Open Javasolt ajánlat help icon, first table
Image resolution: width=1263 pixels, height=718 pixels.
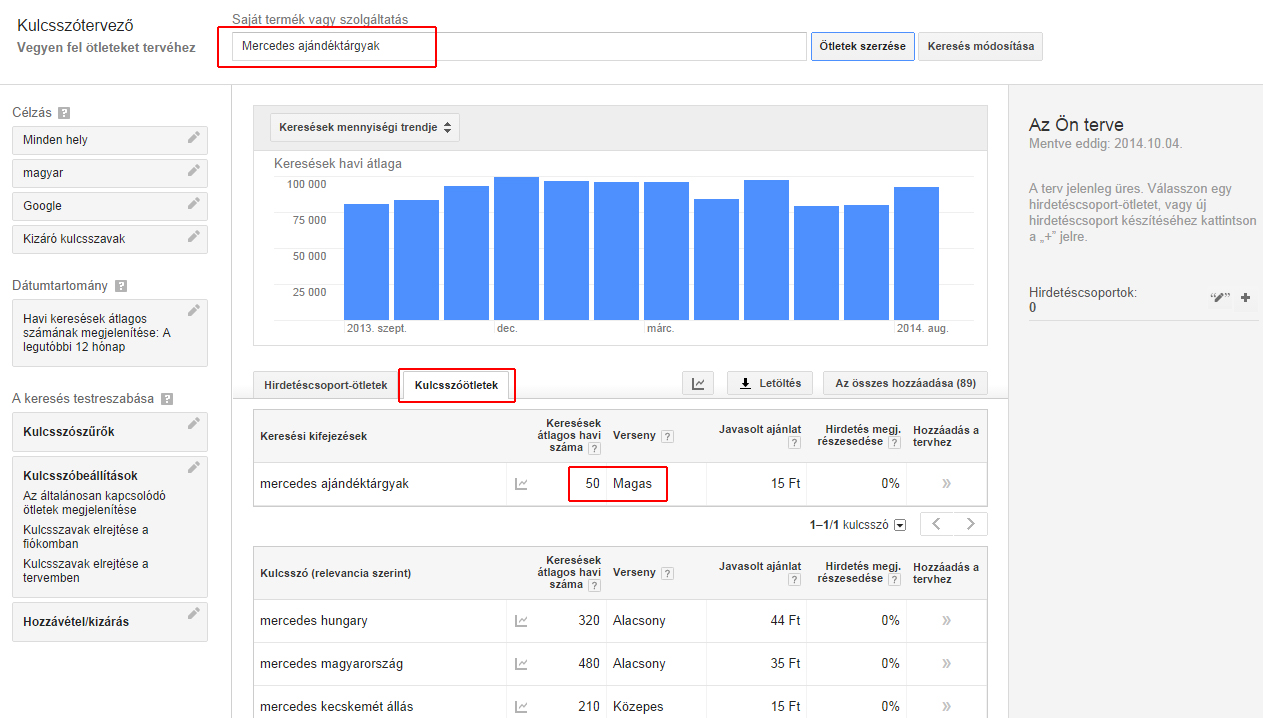[794, 443]
